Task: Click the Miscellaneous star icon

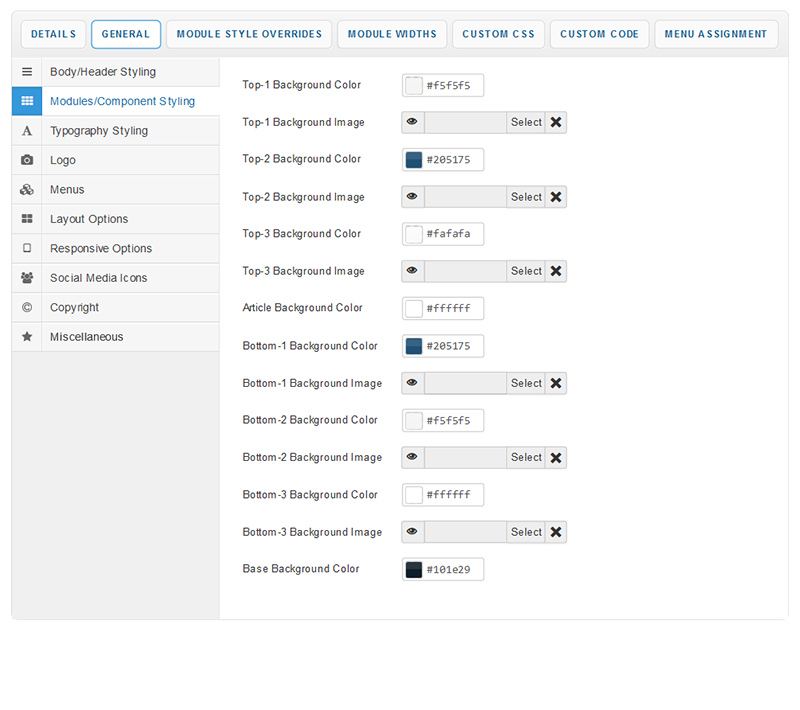Action: tap(27, 337)
